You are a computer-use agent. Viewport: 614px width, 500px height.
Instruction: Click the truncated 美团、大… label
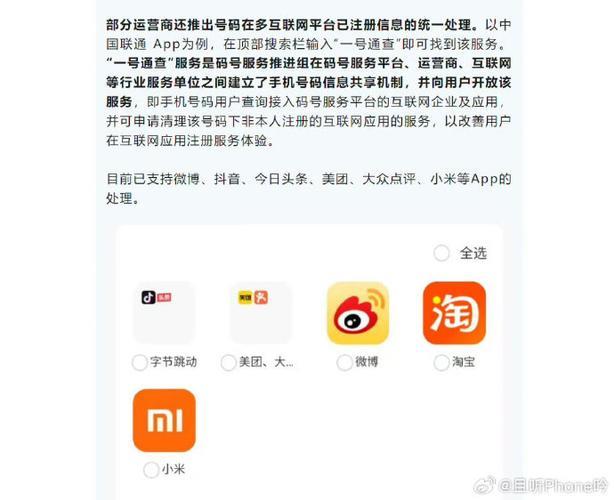tap(266, 362)
